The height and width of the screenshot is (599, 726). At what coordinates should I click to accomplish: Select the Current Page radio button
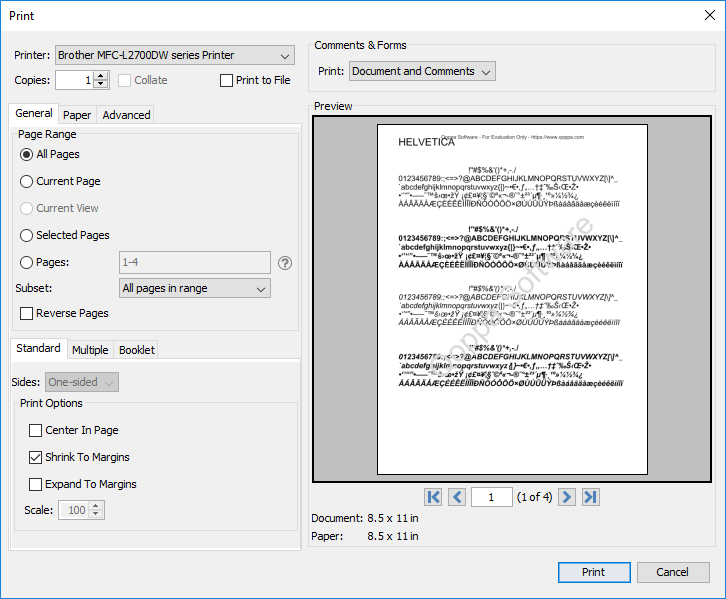[27, 181]
